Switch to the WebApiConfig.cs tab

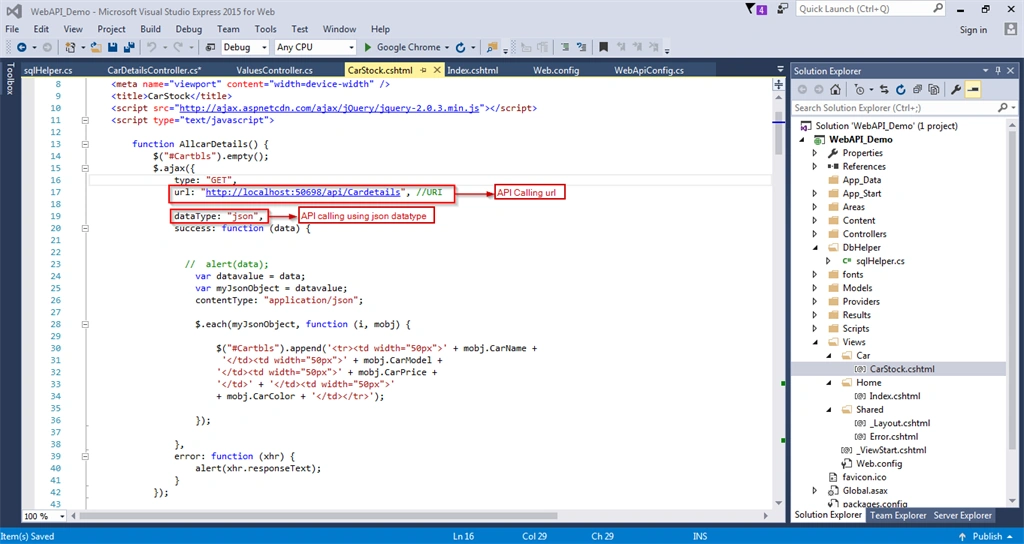[x=648, y=70]
